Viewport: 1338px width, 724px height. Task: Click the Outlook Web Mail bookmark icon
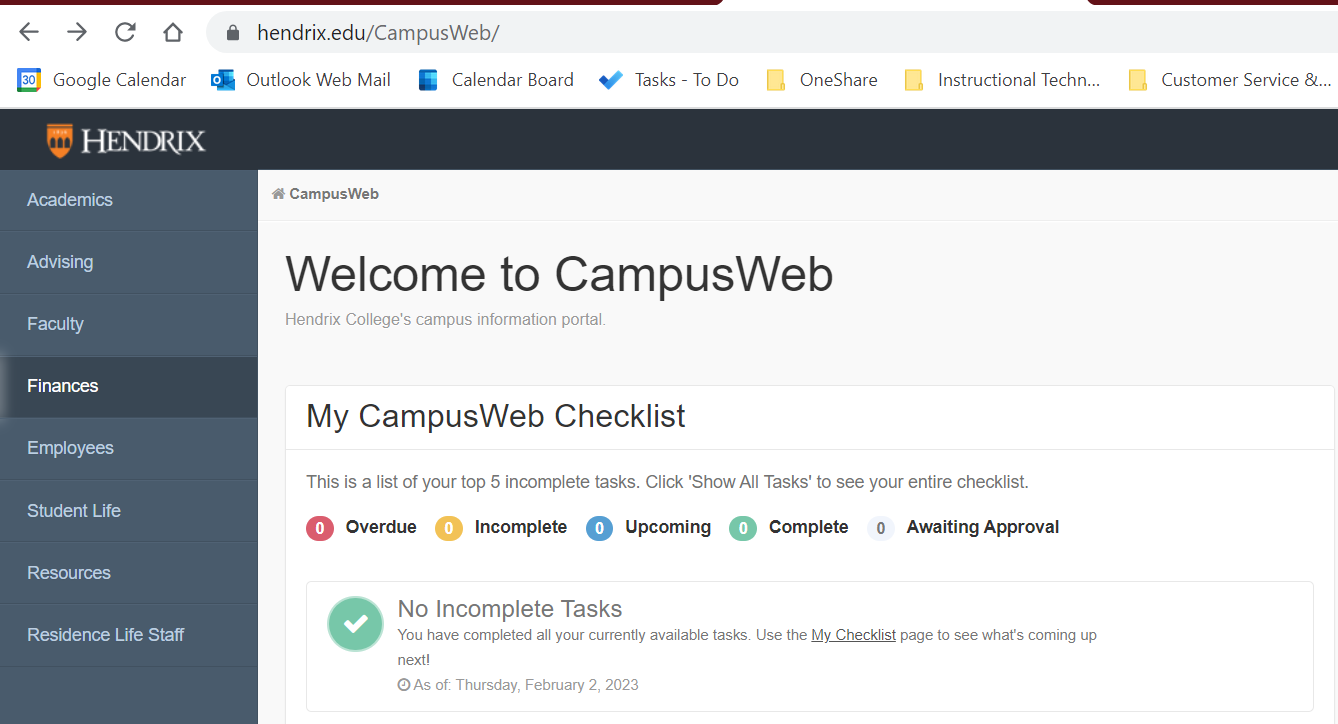point(222,79)
